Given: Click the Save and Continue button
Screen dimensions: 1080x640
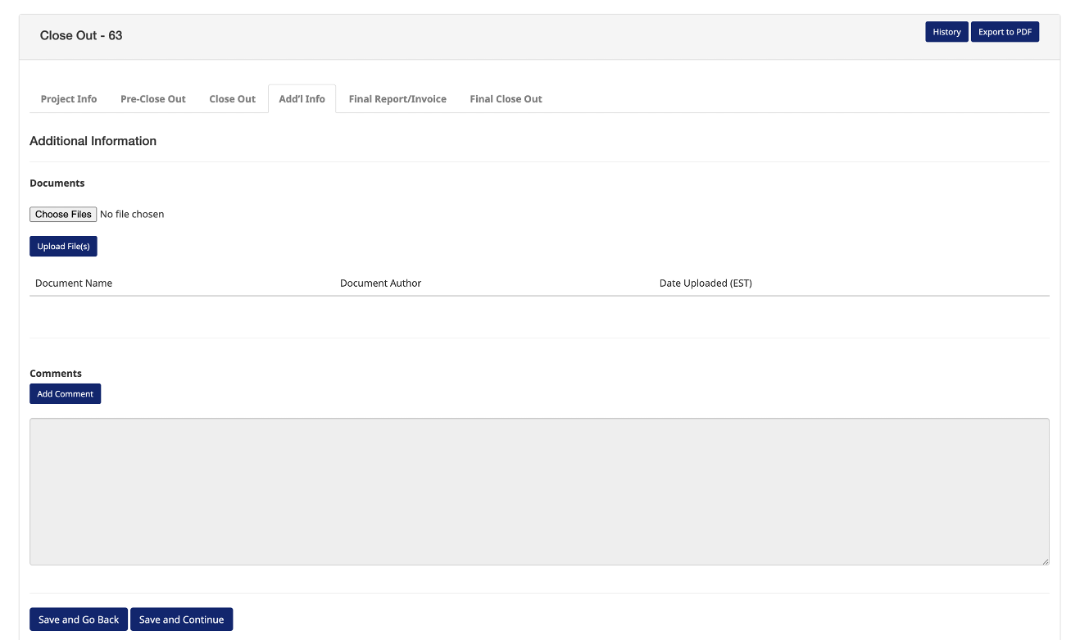Looking at the screenshot, I should [181, 620].
